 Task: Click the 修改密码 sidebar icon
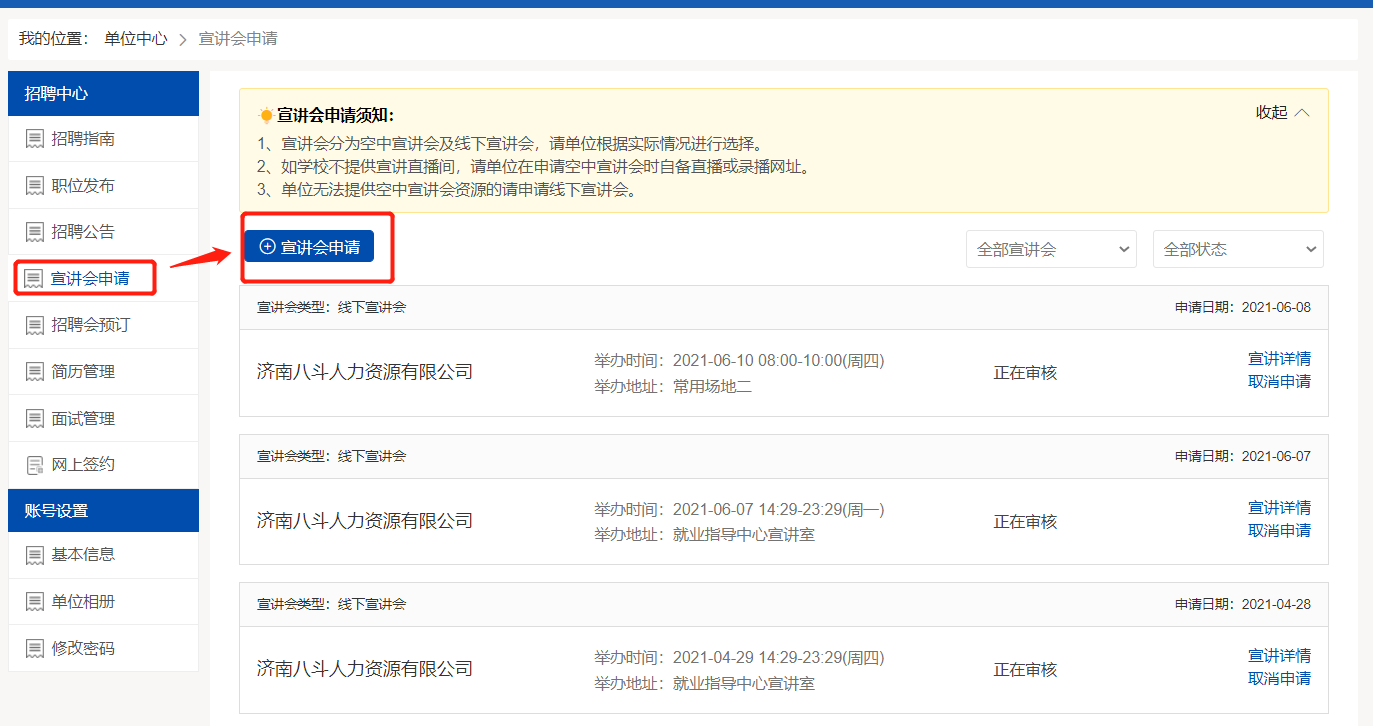tap(35, 648)
